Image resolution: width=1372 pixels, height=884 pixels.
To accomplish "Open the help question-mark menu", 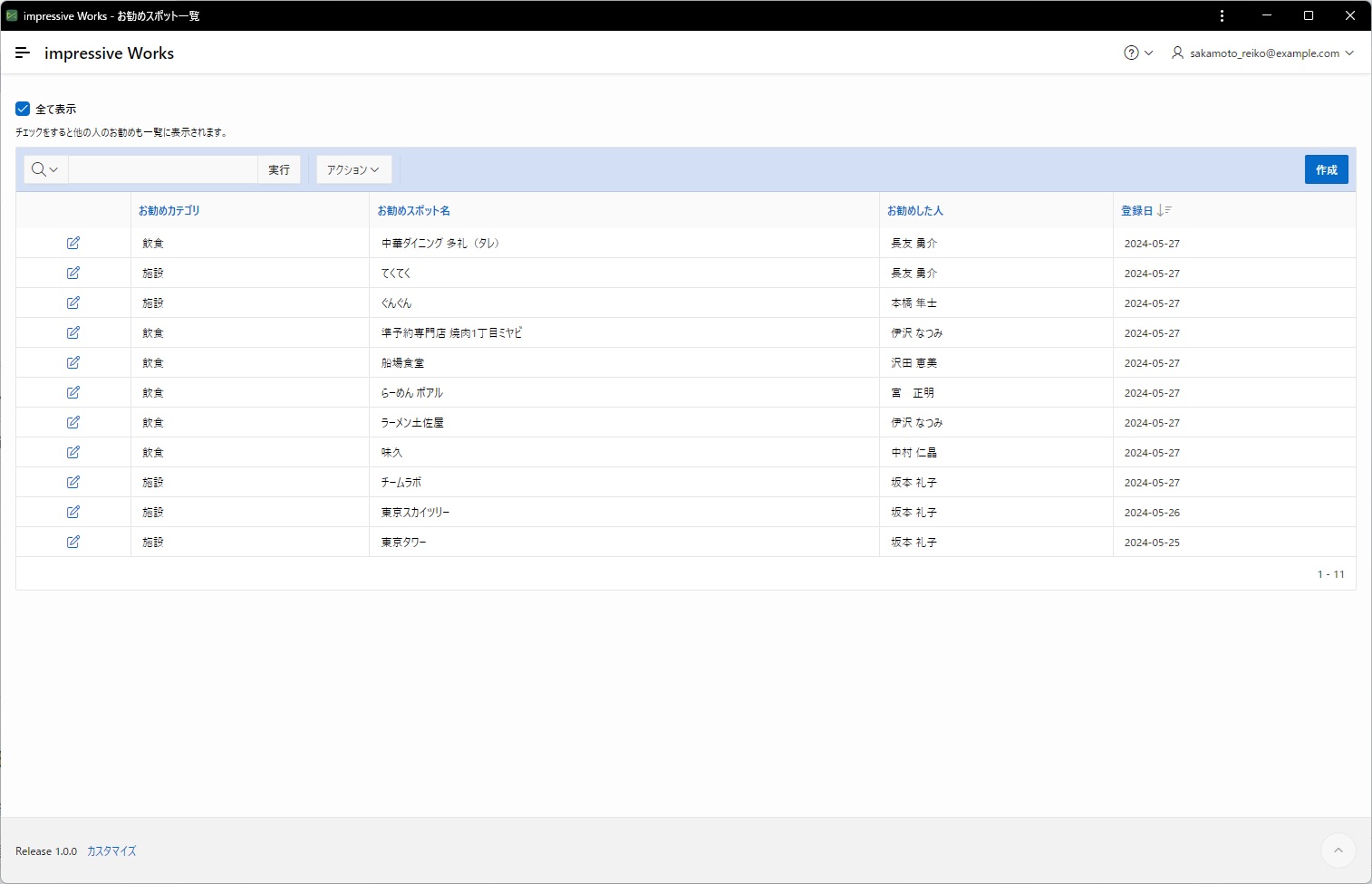I will 1138,53.
